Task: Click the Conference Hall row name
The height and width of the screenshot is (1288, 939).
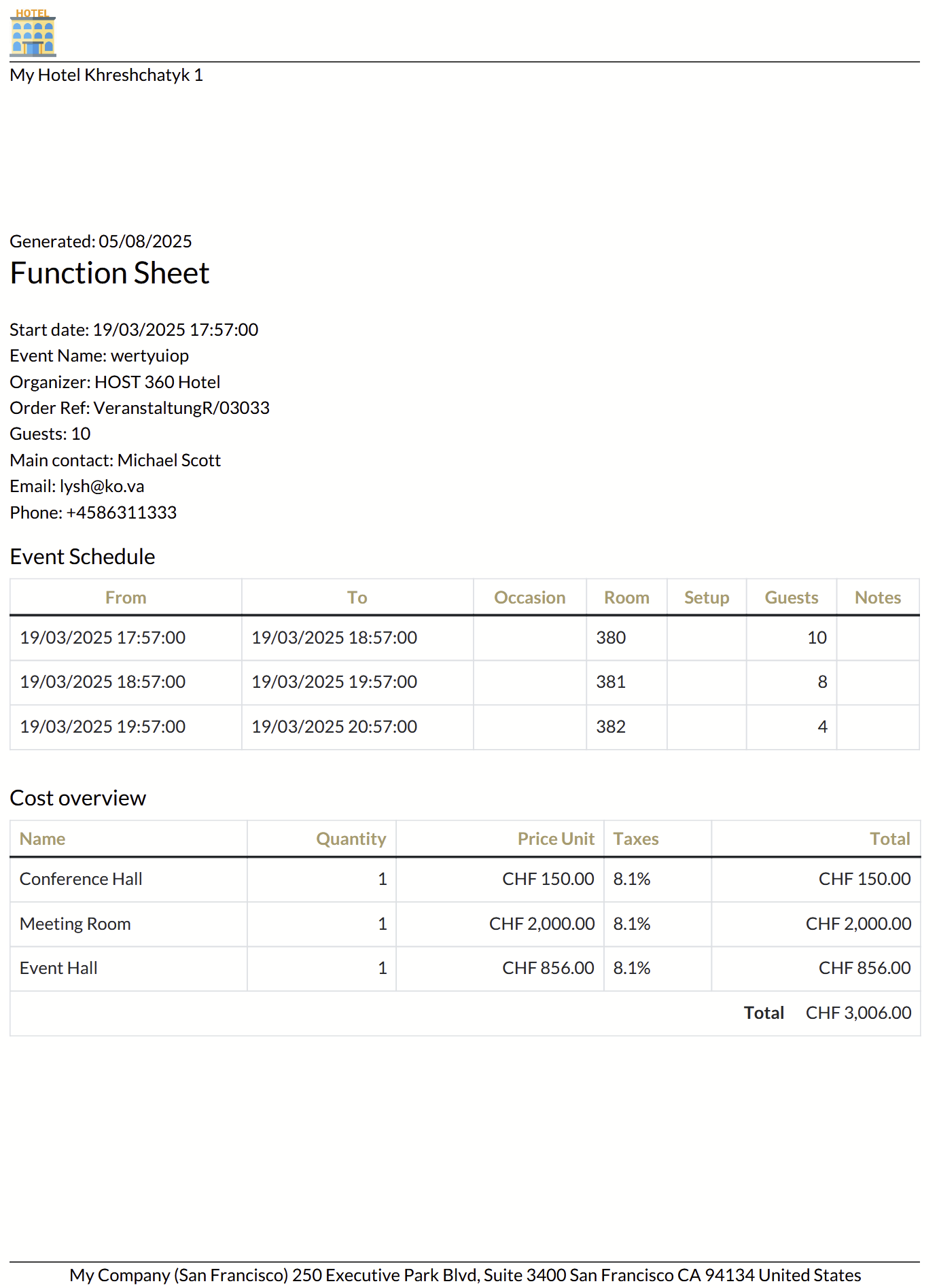Action: [81, 879]
